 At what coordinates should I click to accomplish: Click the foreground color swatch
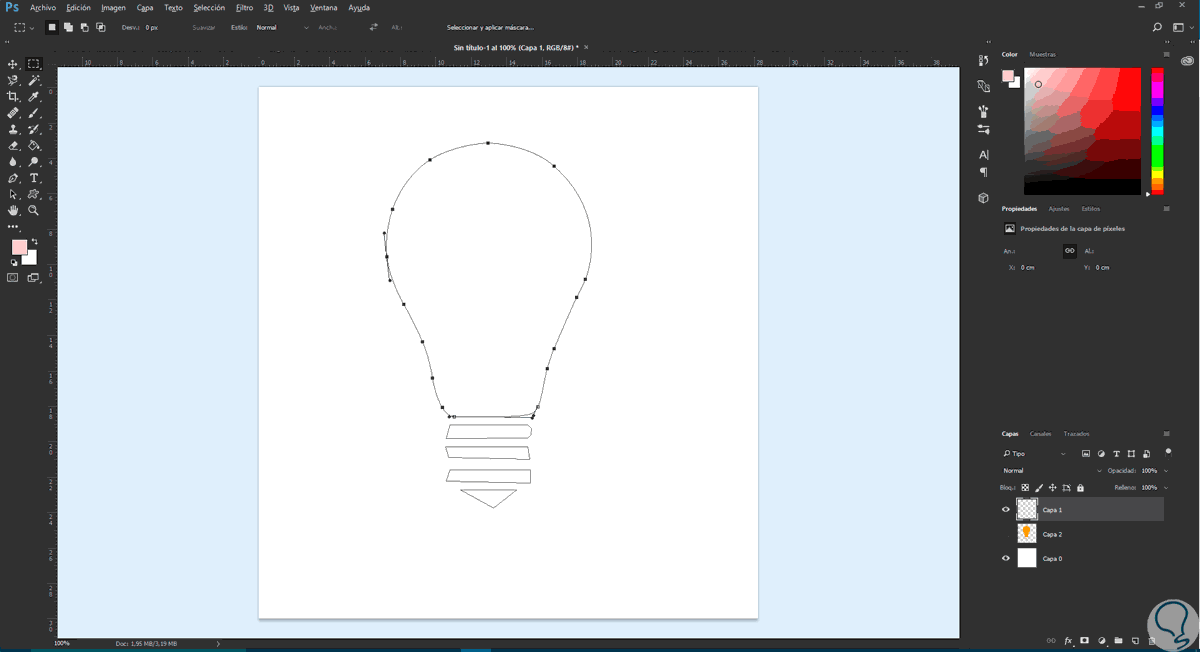point(19,247)
